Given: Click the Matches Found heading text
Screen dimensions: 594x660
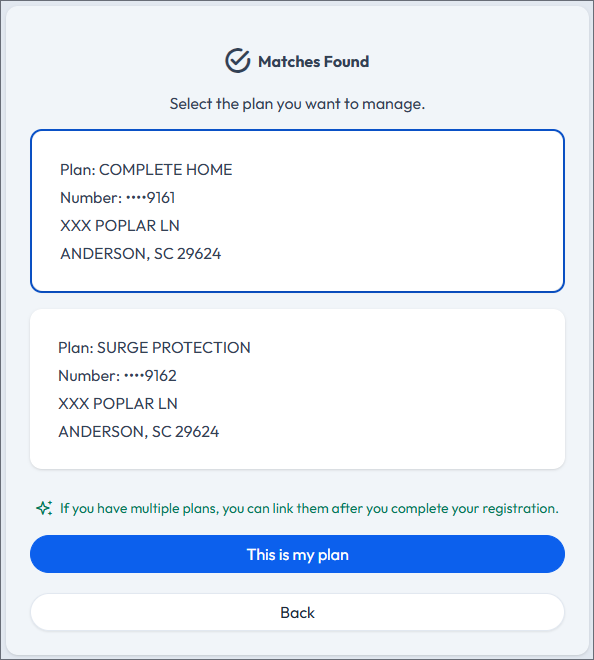Looking at the screenshot, I should point(314,61).
